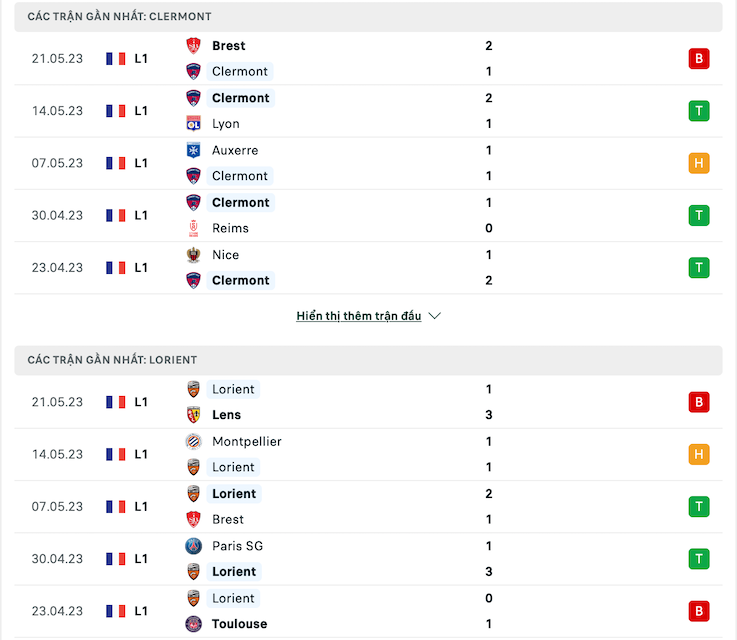Open the Clermont team name in the Nice match
The width and height of the screenshot is (737, 640).
tap(240, 281)
